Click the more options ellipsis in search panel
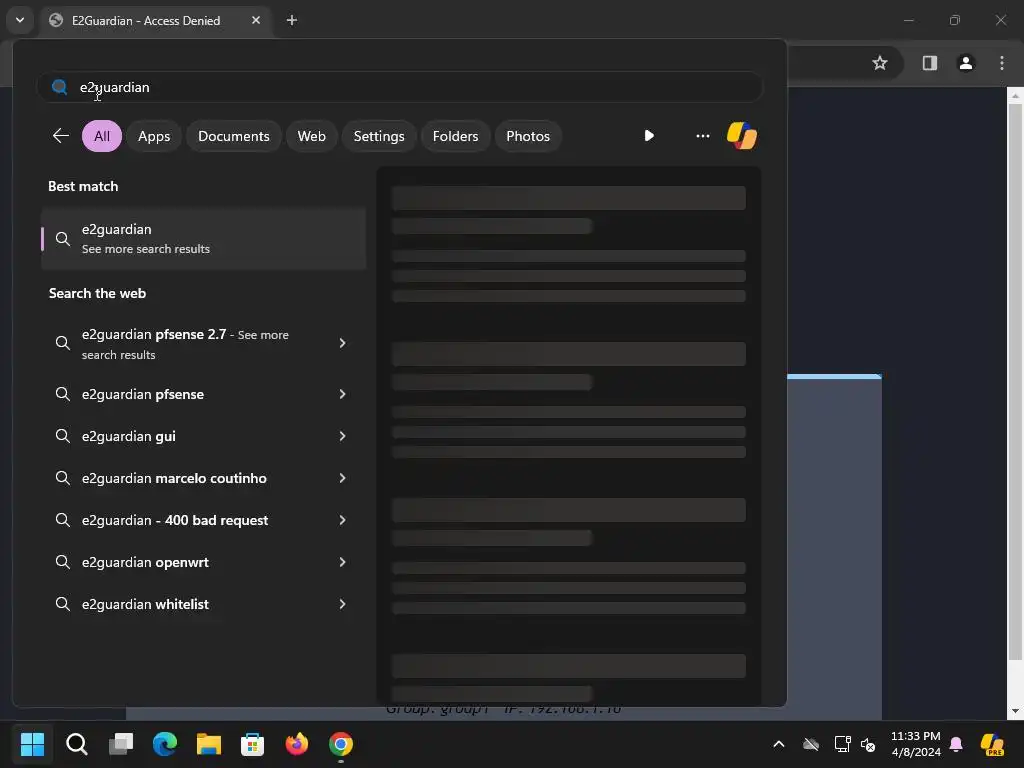The image size is (1024, 768). pyautogui.click(x=703, y=136)
